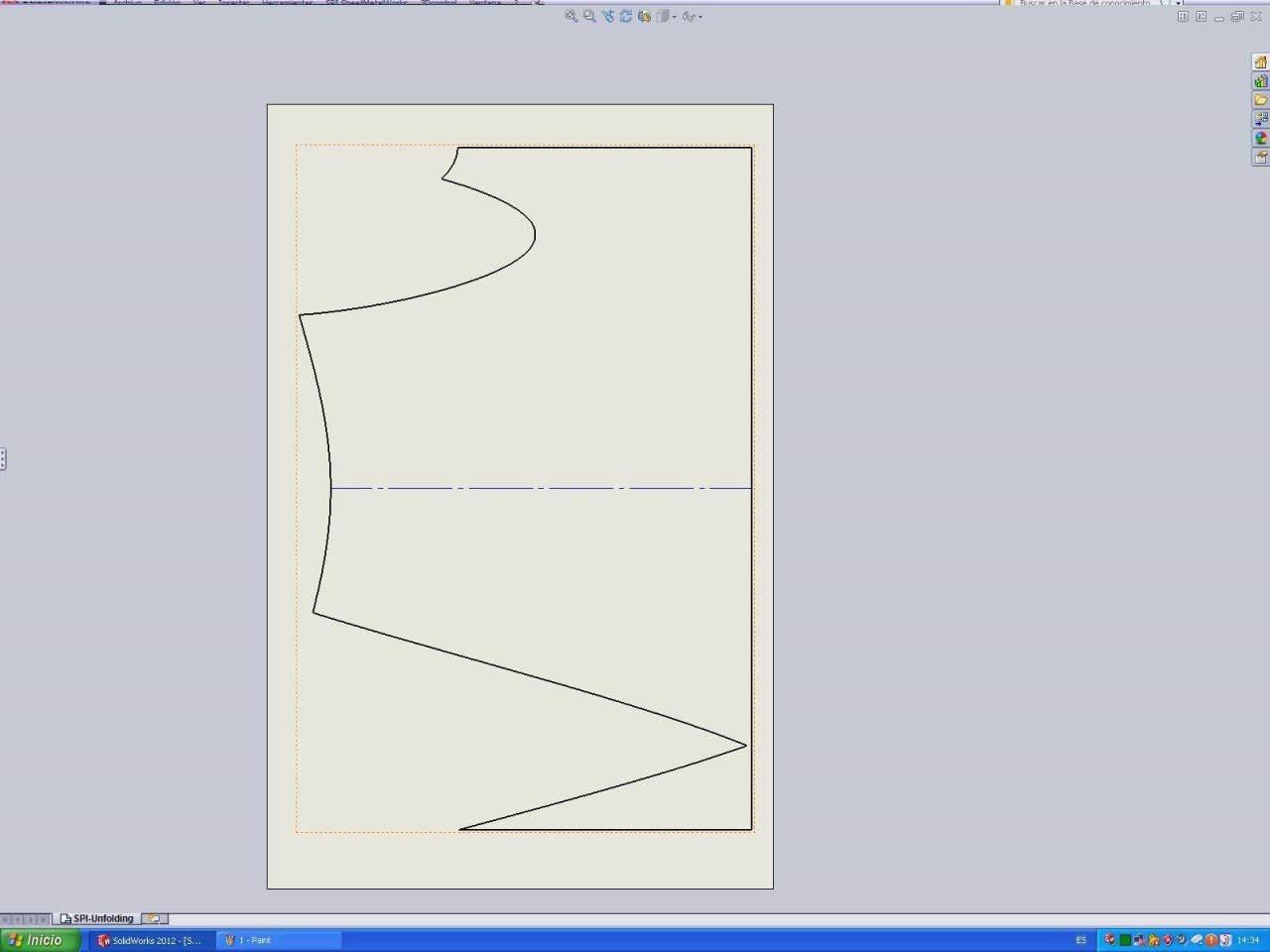This screenshot has height=952, width=1270.
Task: Click the second tile-windows button at top right
Action: pos(1201,17)
